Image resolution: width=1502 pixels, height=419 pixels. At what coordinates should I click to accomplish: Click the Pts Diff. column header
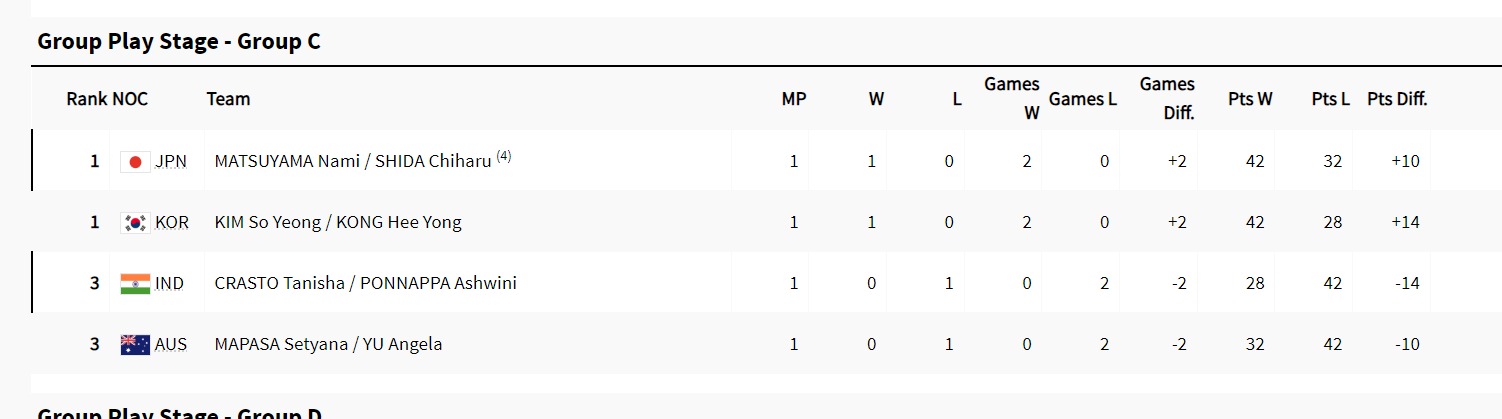(1397, 99)
